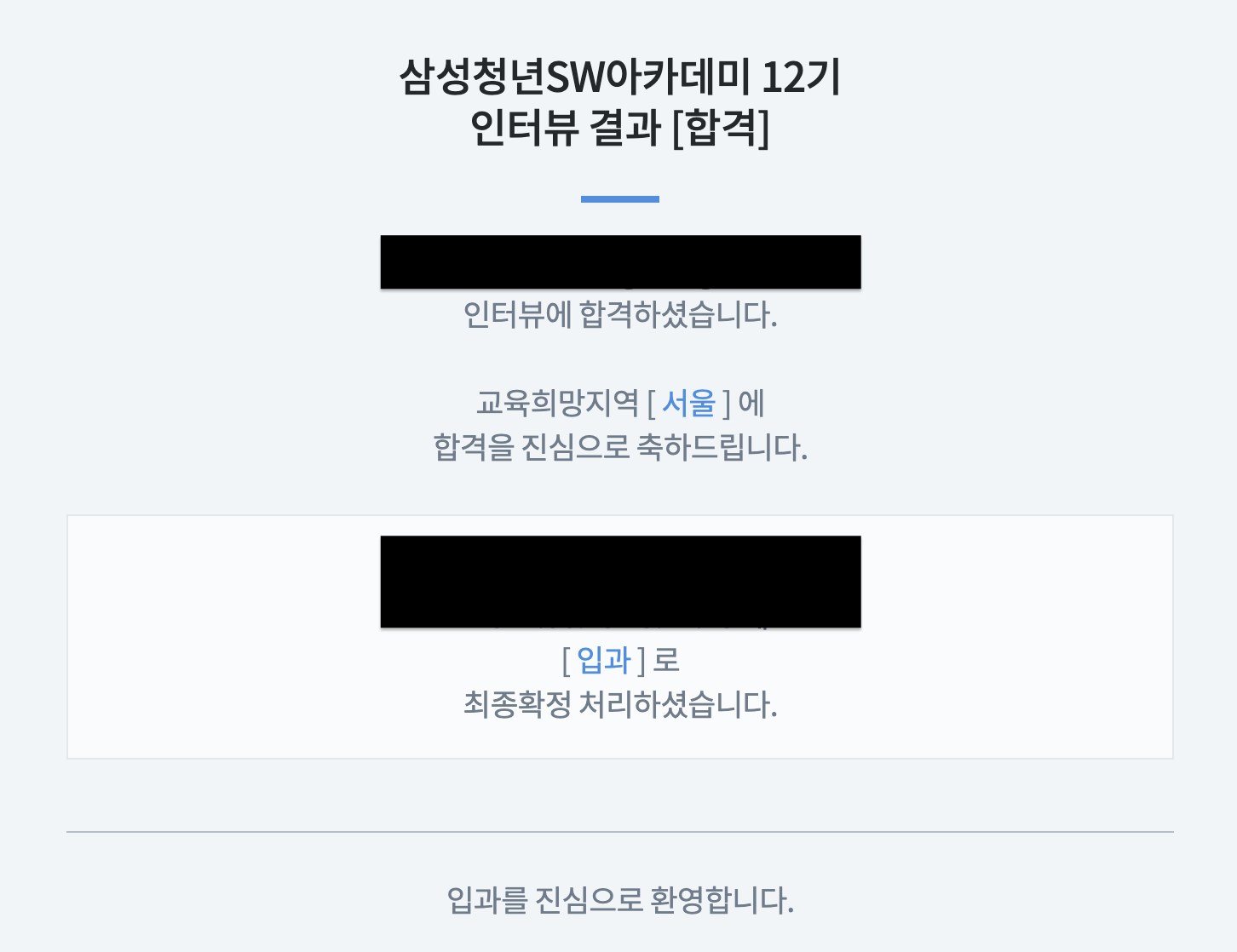This screenshot has height=952, width=1237.
Task: Click the black redacted box inside the white panel
Action: (x=620, y=582)
